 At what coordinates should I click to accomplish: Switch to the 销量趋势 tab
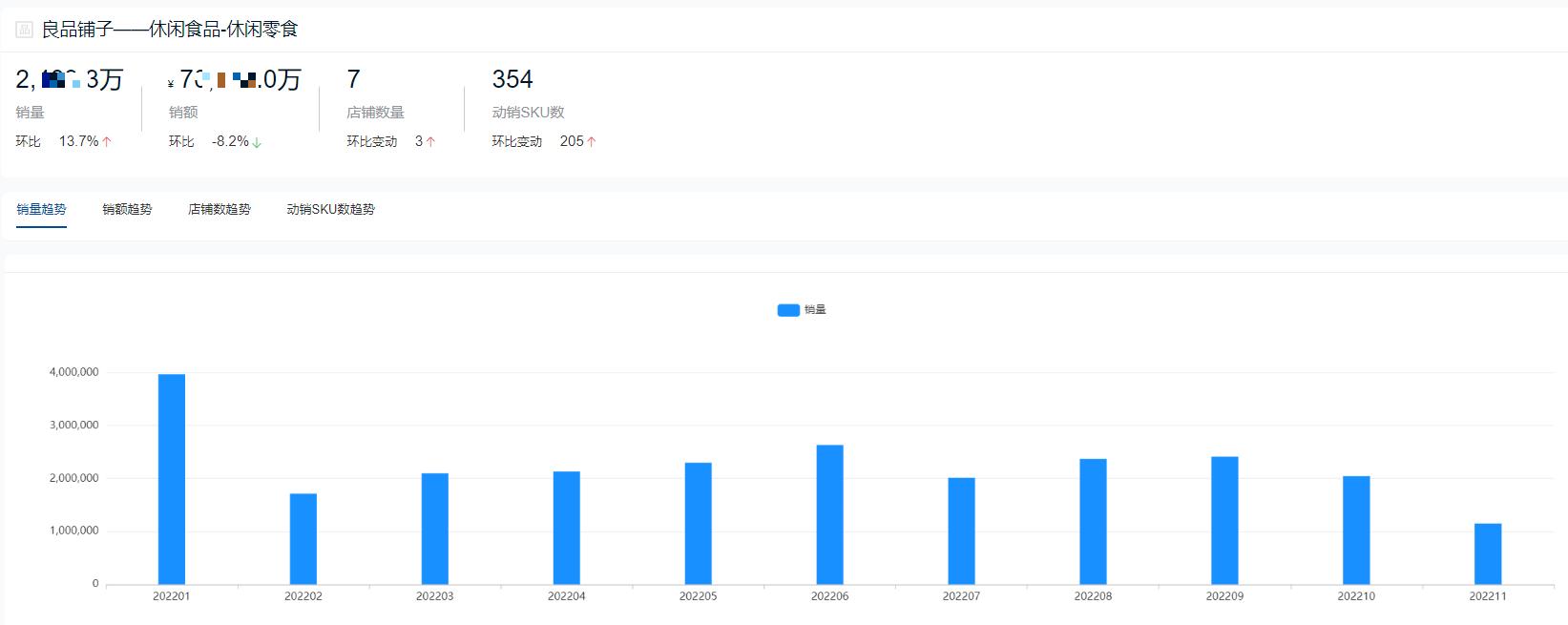[x=41, y=209]
